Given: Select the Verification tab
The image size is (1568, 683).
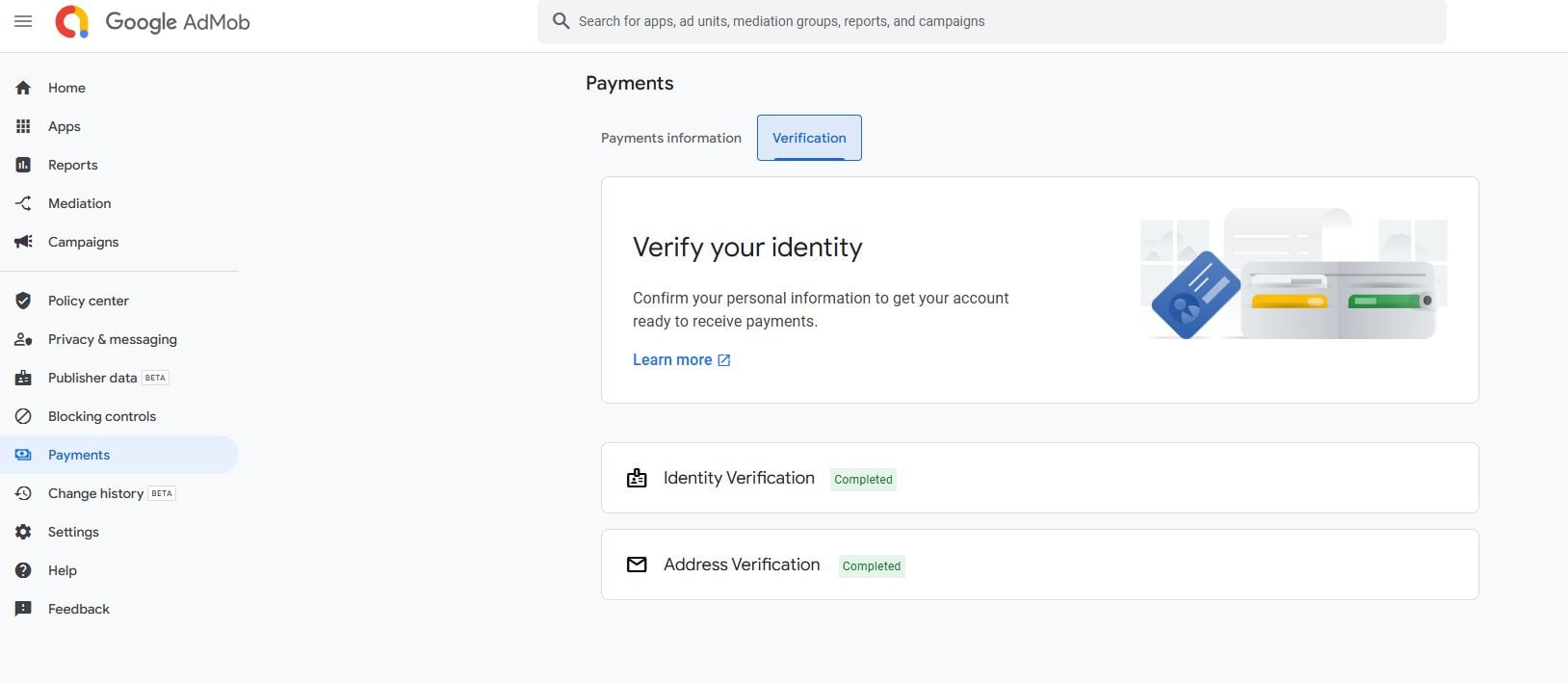Looking at the screenshot, I should 809,138.
